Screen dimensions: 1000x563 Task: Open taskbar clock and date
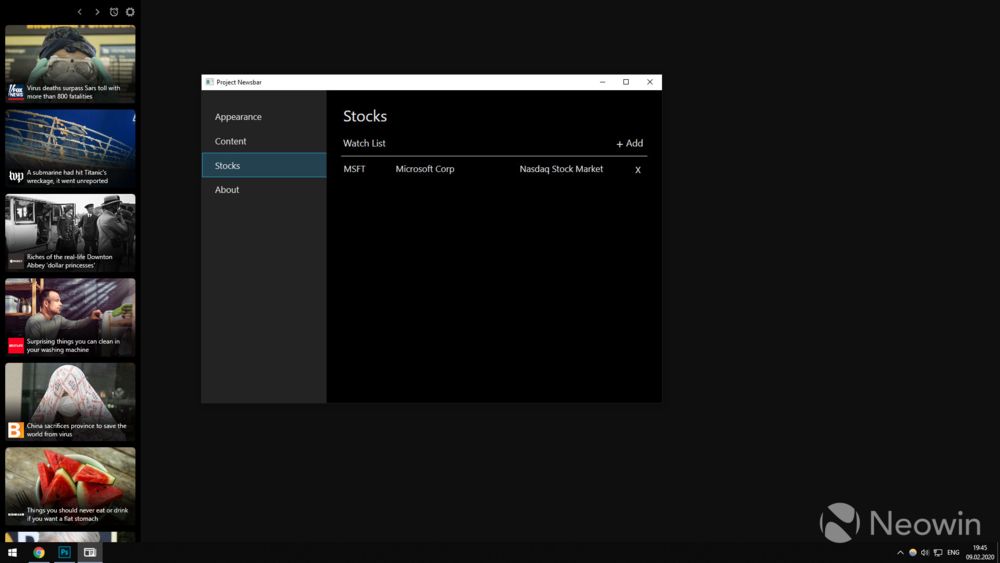980,553
